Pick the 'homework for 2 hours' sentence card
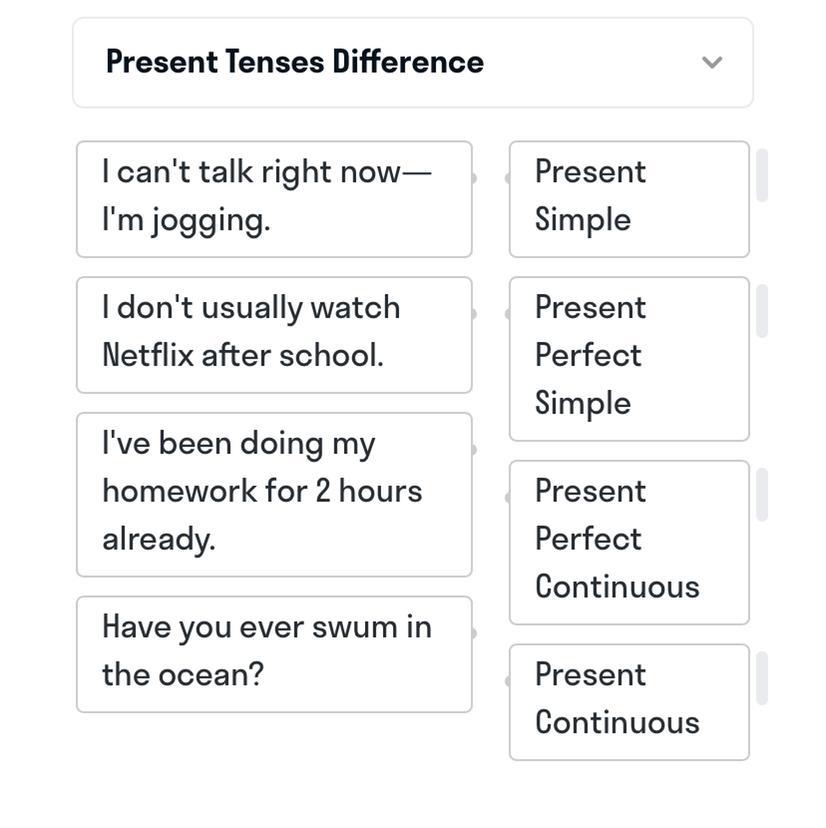The height and width of the screenshot is (828, 826). pyautogui.click(x=273, y=494)
